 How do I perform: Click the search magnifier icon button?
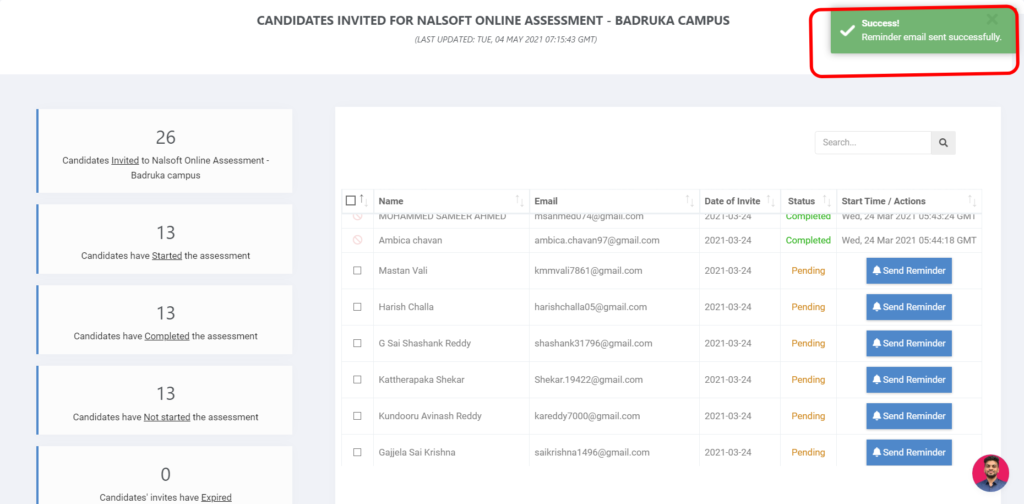pyautogui.click(x=943, y=142)
